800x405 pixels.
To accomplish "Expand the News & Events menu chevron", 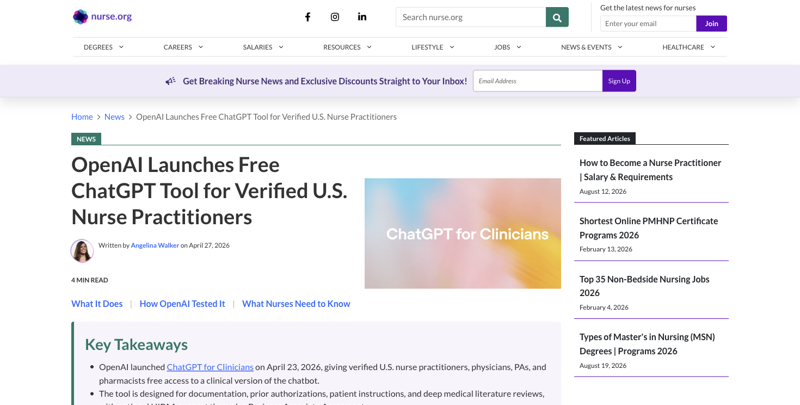I will tap(620, 47).
